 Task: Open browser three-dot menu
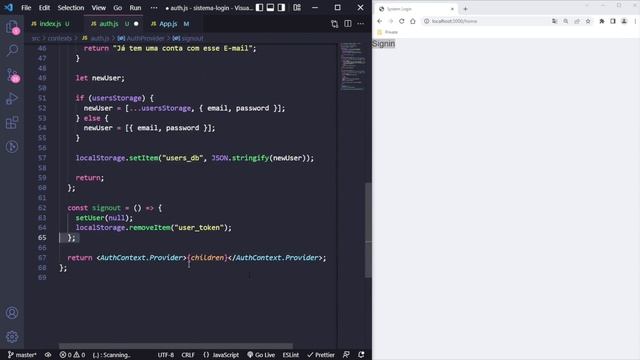(x=635, y=21)
